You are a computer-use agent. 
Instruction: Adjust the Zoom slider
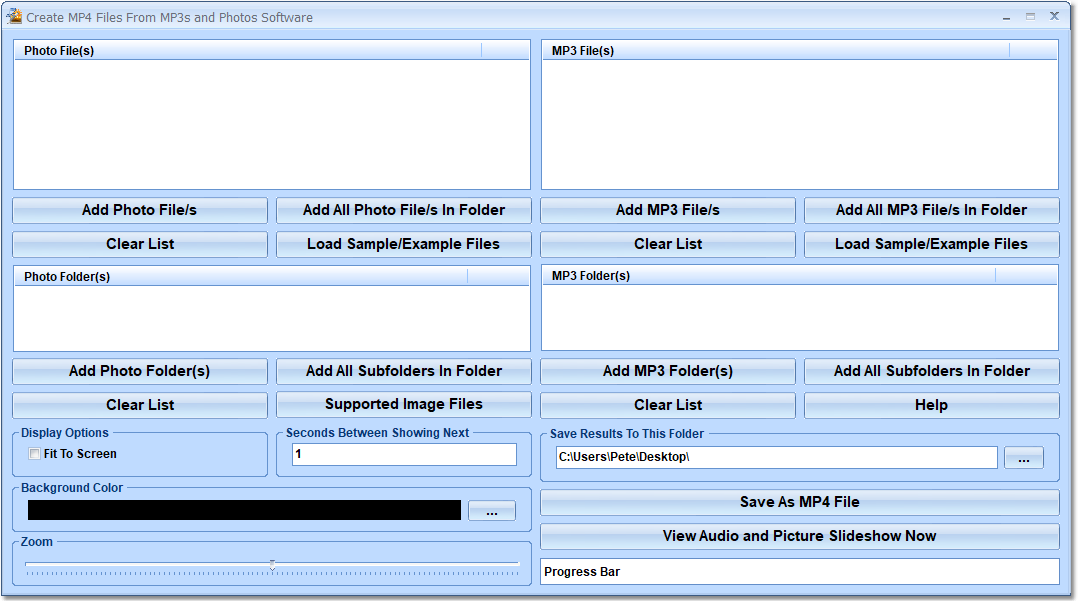pos(271,565)
